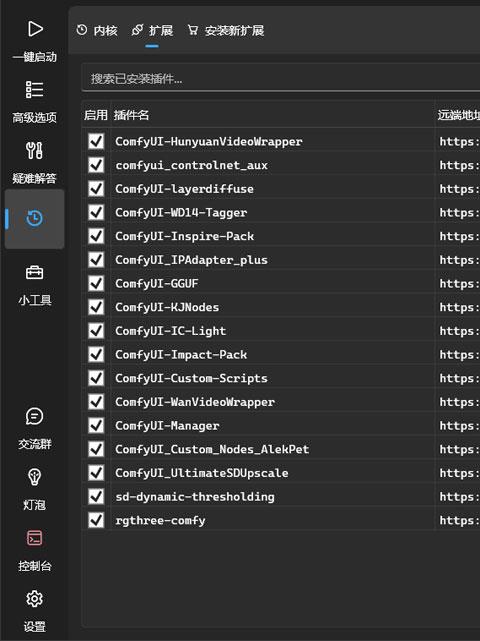Click the 启用 column header
The image size is (480, 641).
point(96,115)
